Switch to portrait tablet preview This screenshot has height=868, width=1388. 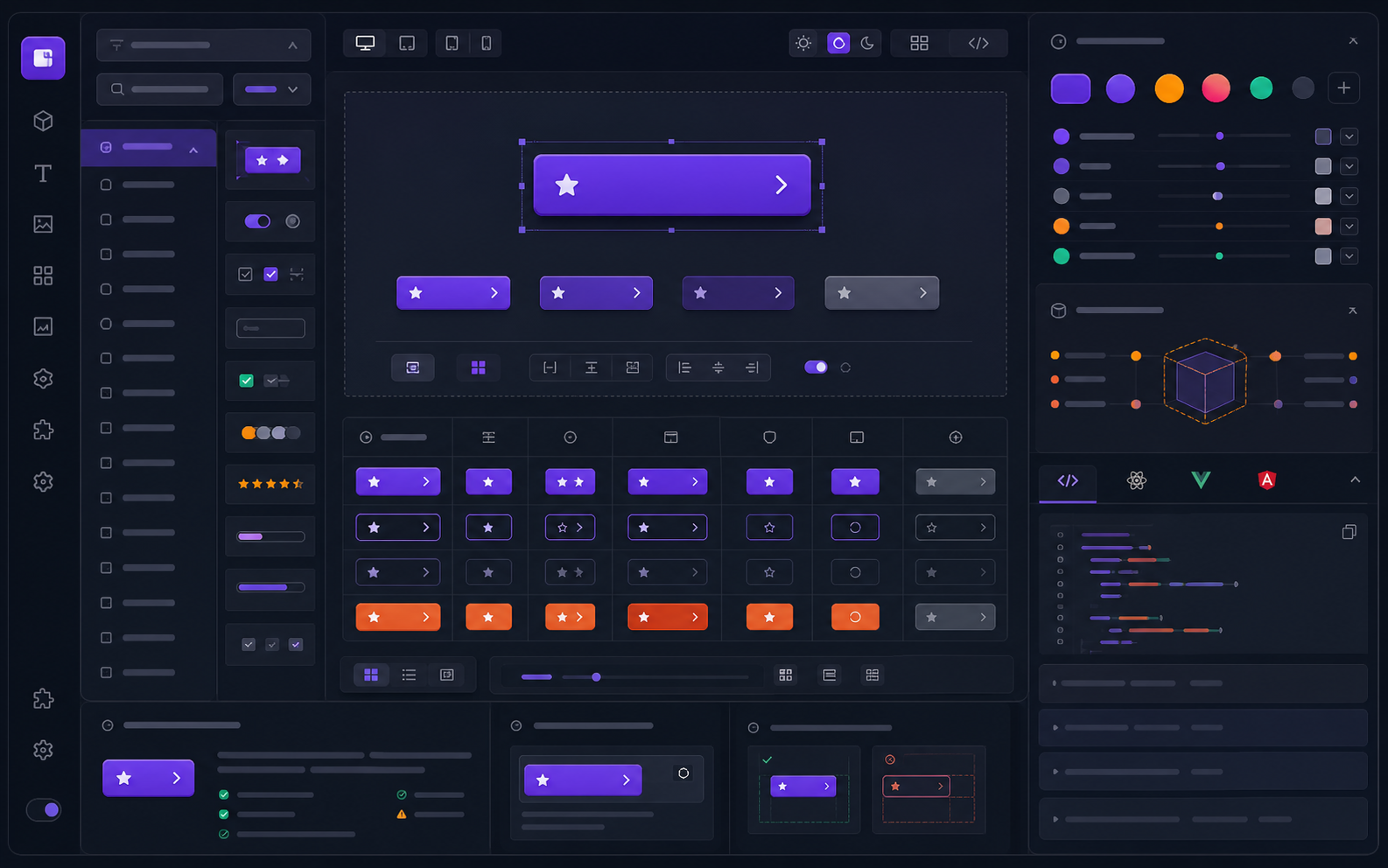tap(452, 43)
